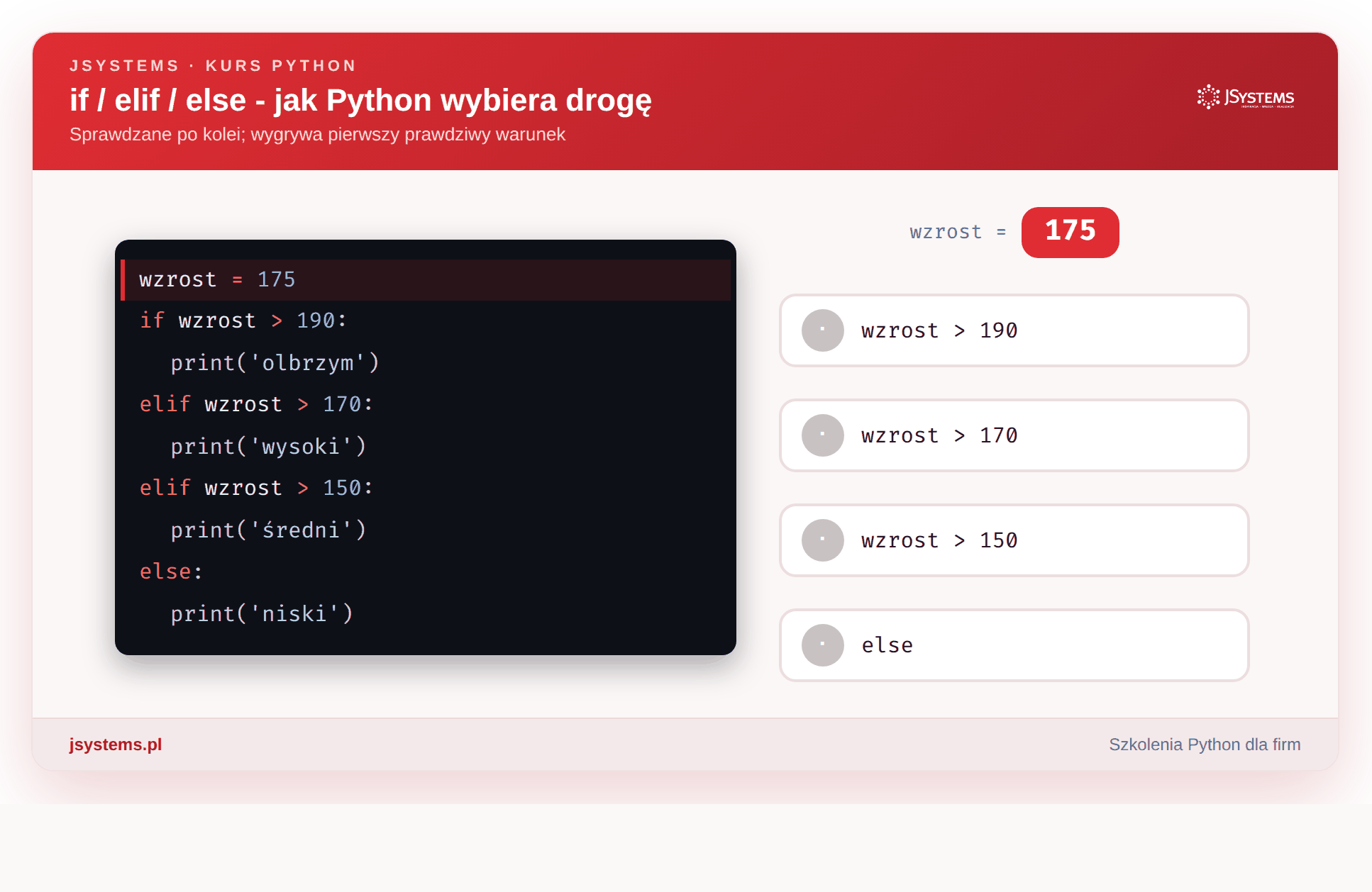
Task: Click the code line print('niski')
Action: click(x=262, y=614)
